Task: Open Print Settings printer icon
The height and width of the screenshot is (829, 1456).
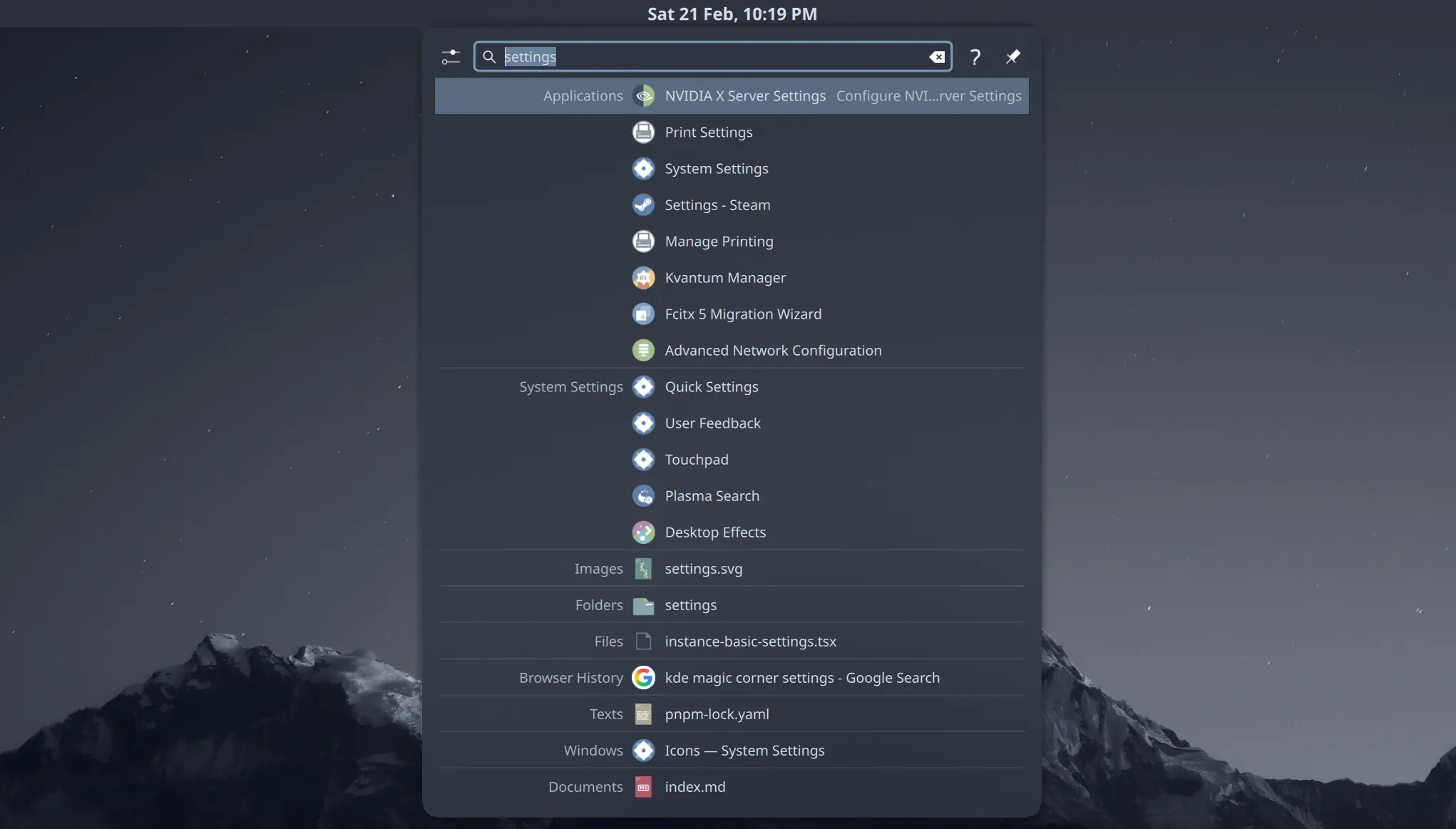Action: 643,133
